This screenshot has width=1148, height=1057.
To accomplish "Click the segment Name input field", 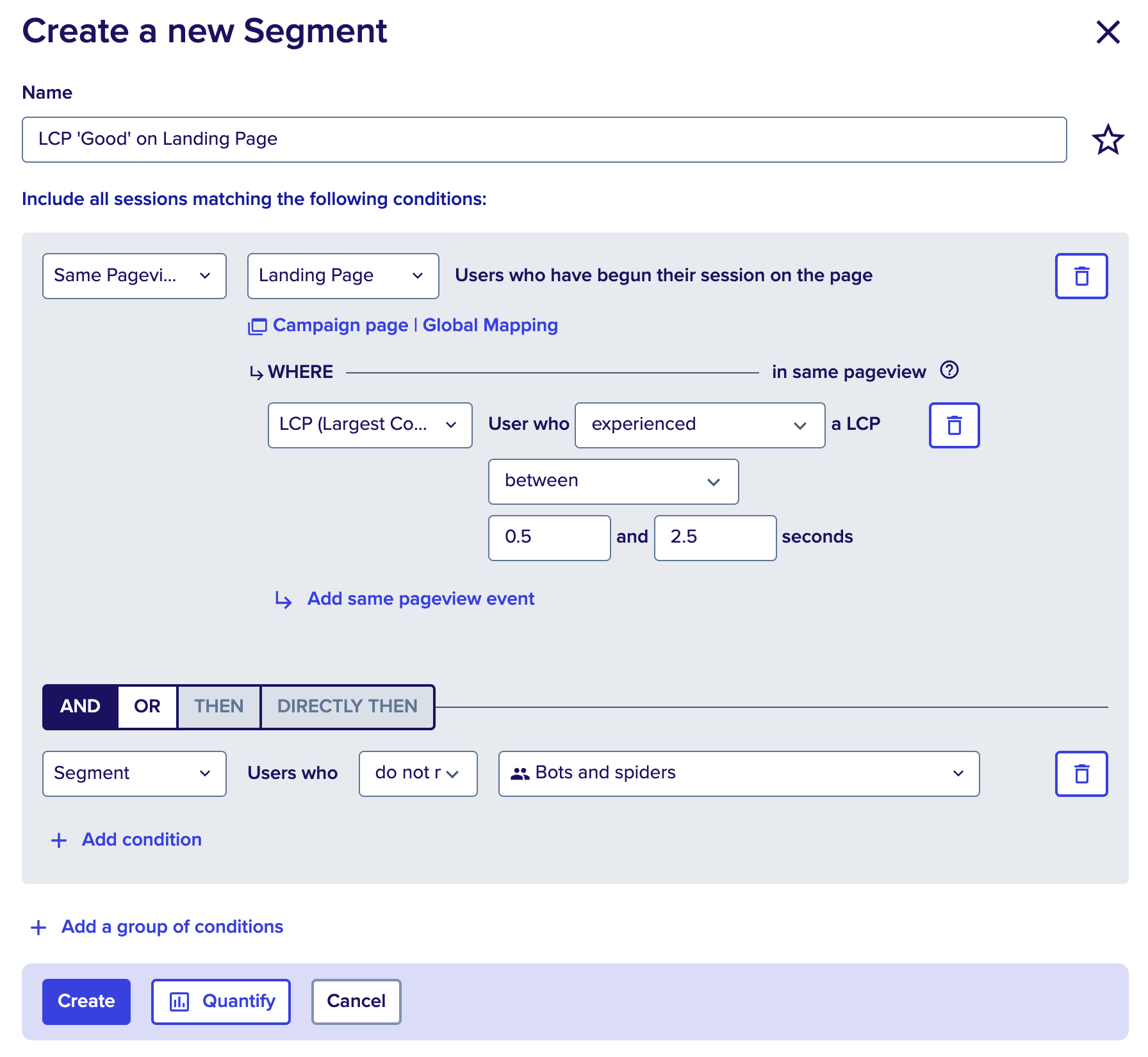I will [x=545, y=140].
